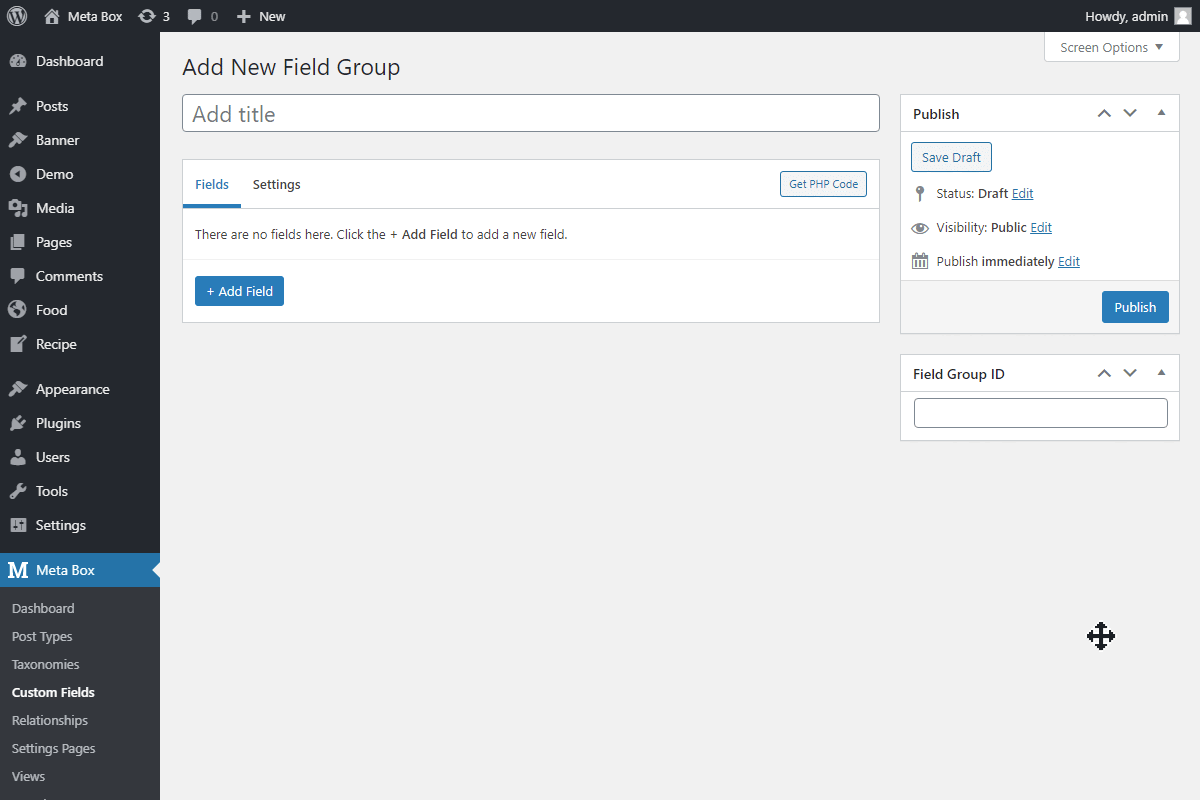Switch to the Settings tab
This screenshot has width=1200, height=800.
pos(276,184)
